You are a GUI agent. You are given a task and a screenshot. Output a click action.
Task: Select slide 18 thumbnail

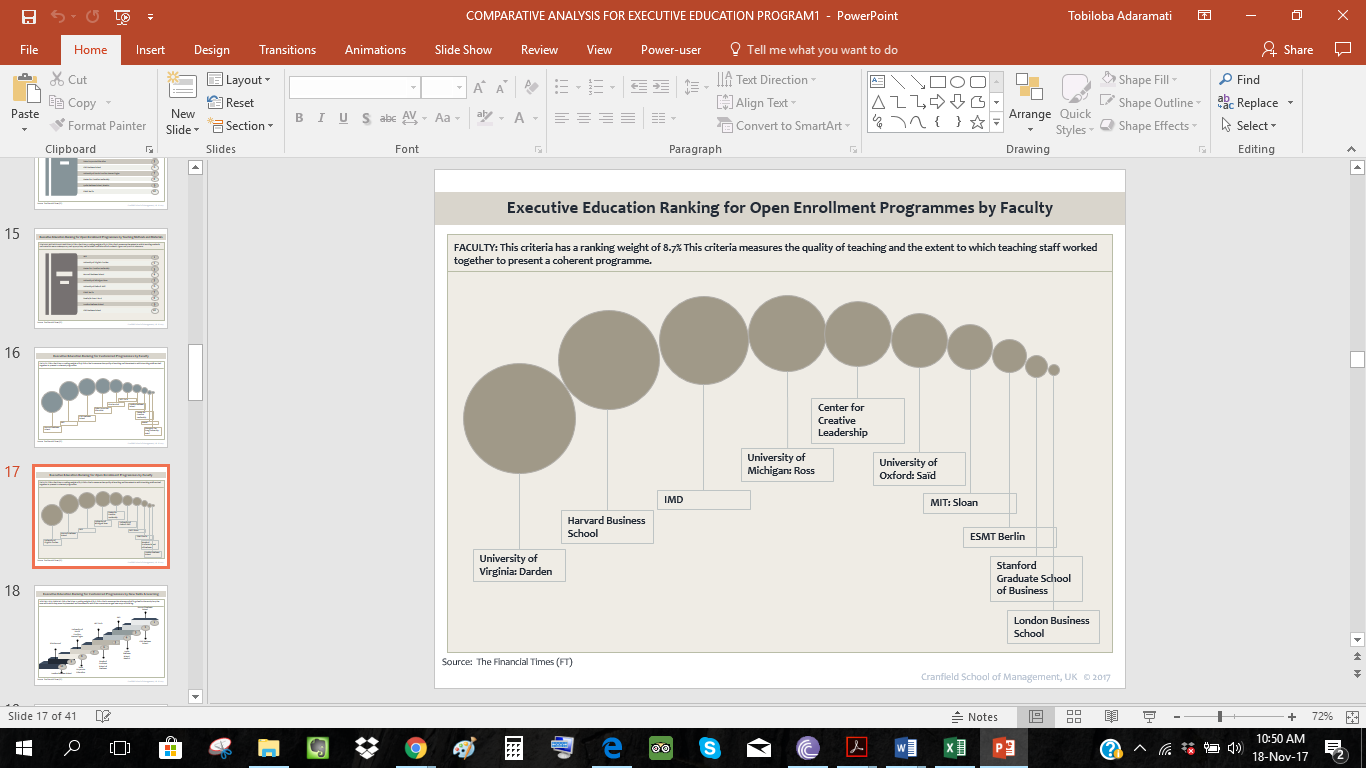(101, 636)
